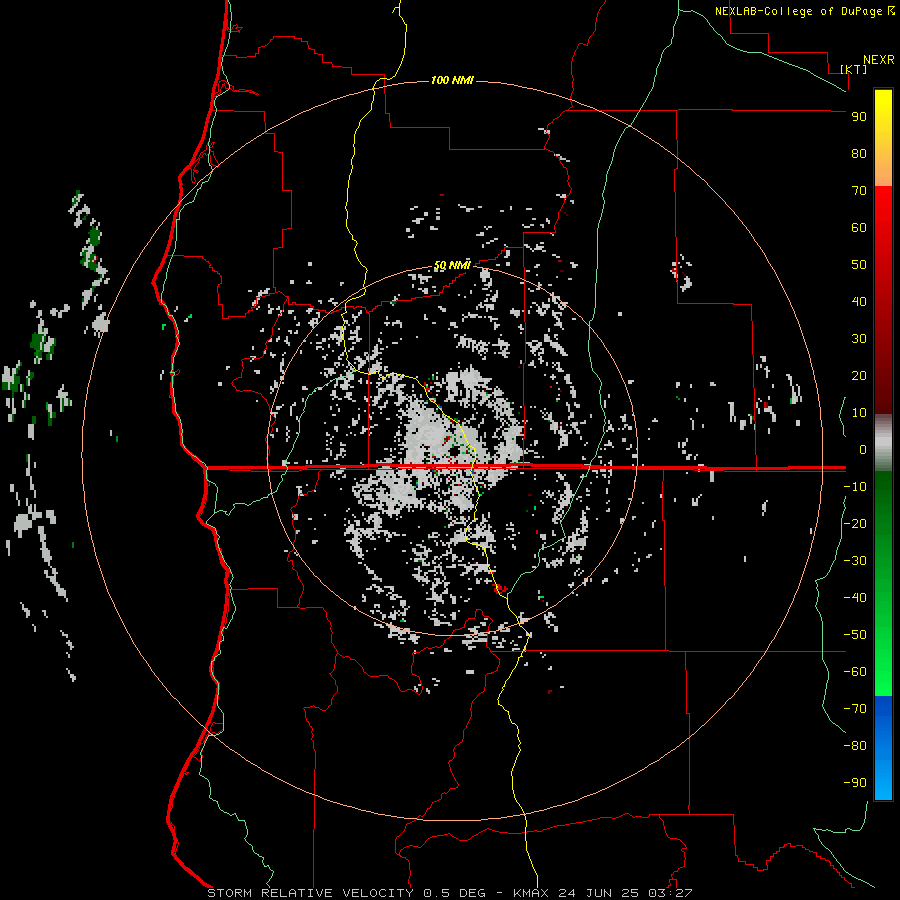Click the -50 value on the velocity scale

point(855,635)
